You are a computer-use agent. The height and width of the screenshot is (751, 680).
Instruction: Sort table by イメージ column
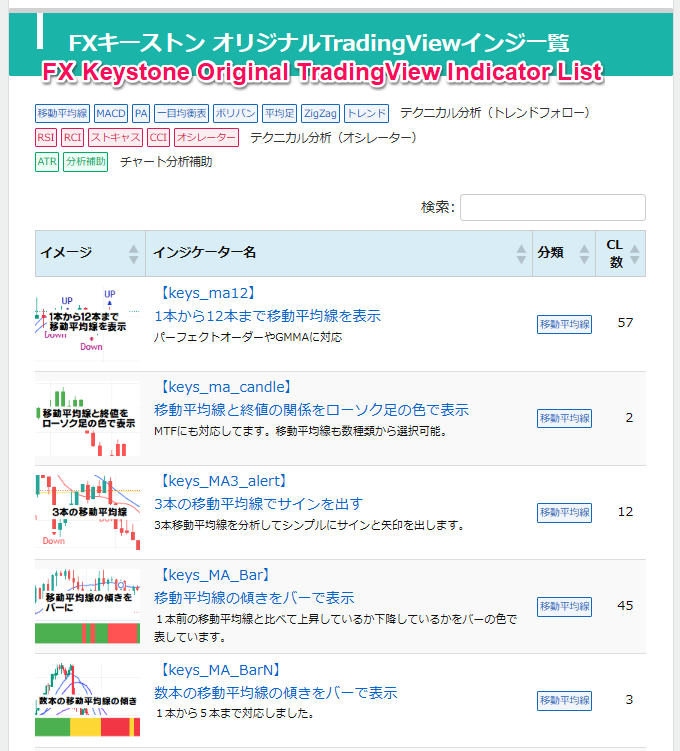[90, 253]
